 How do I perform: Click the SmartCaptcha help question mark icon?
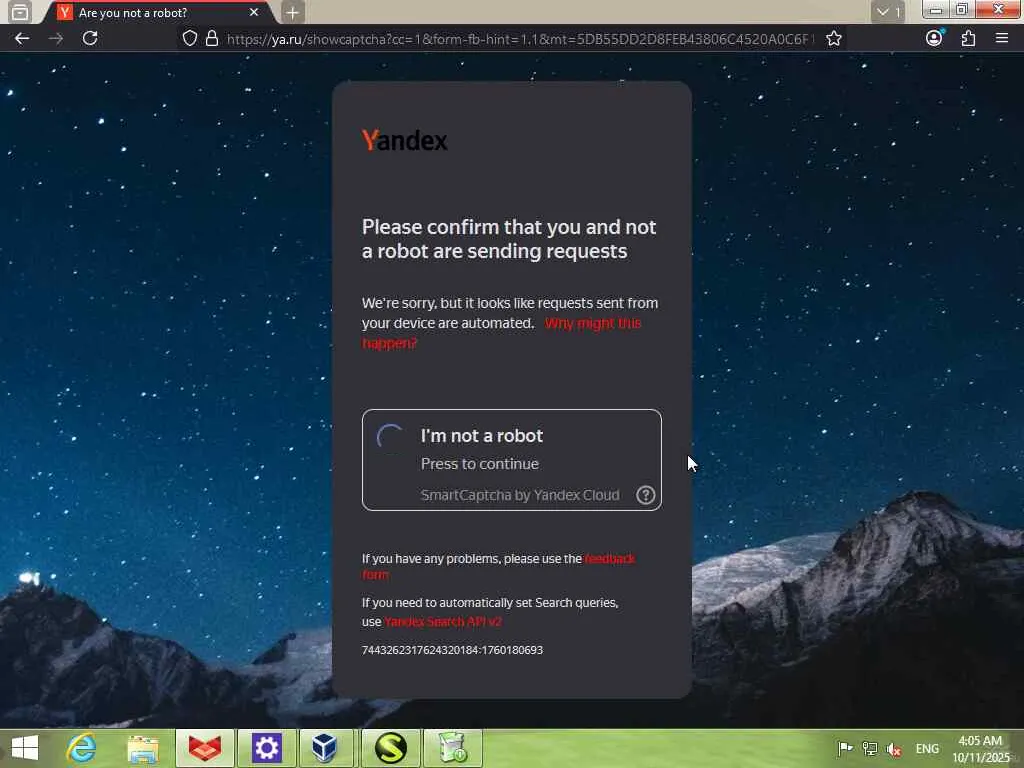tap(645, 495)
